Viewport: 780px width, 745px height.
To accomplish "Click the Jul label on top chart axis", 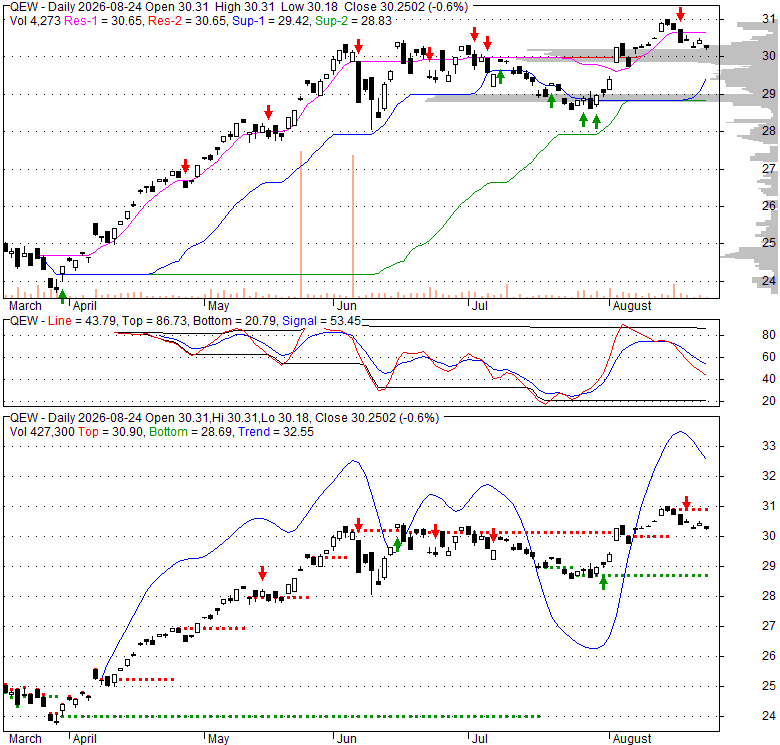I will (x=480, y=306).
